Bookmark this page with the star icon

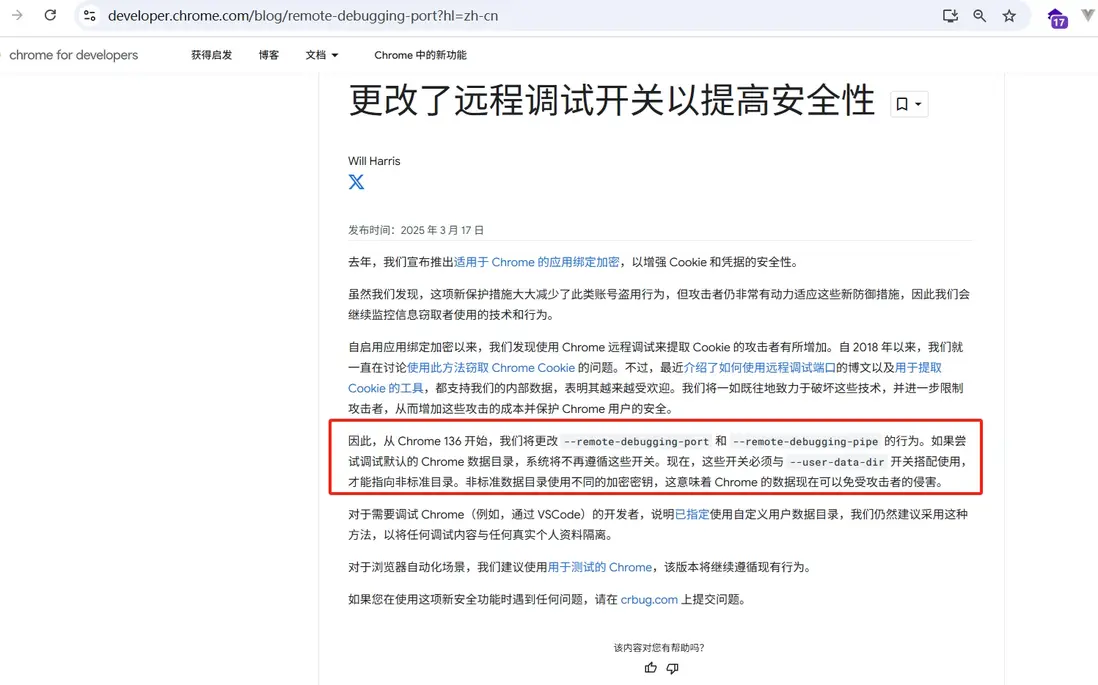tap(1008, 15)
